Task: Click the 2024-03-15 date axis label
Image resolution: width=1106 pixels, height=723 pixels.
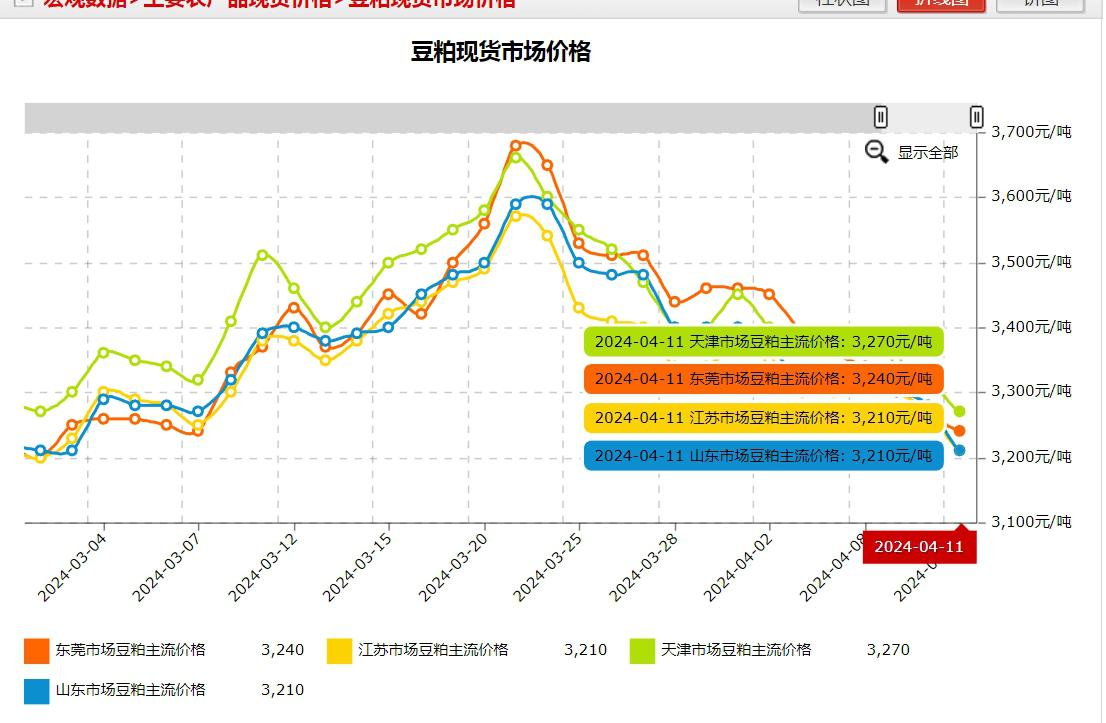Action: 356,568
